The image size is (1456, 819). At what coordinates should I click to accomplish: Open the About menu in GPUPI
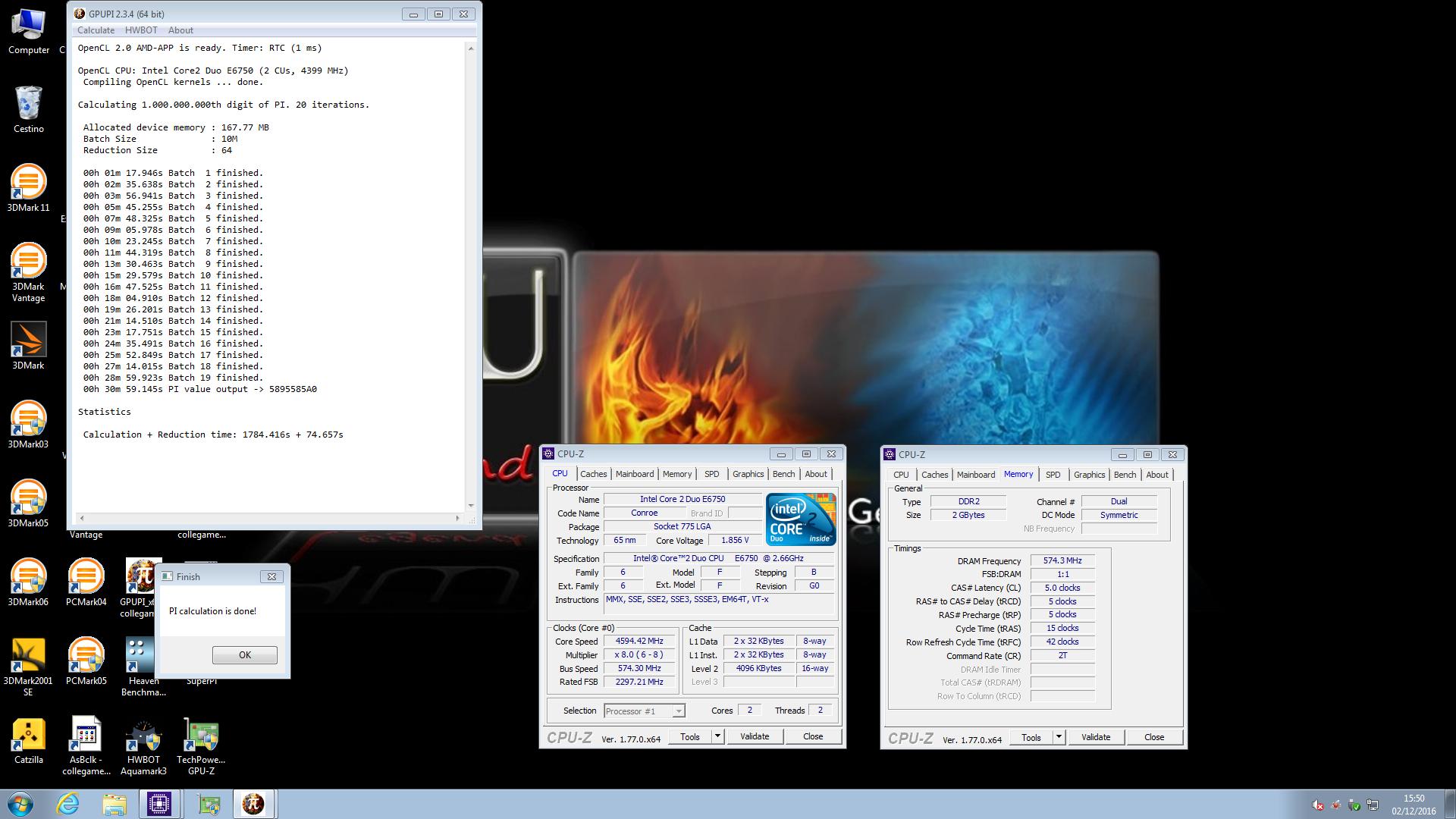pos(180,30)
